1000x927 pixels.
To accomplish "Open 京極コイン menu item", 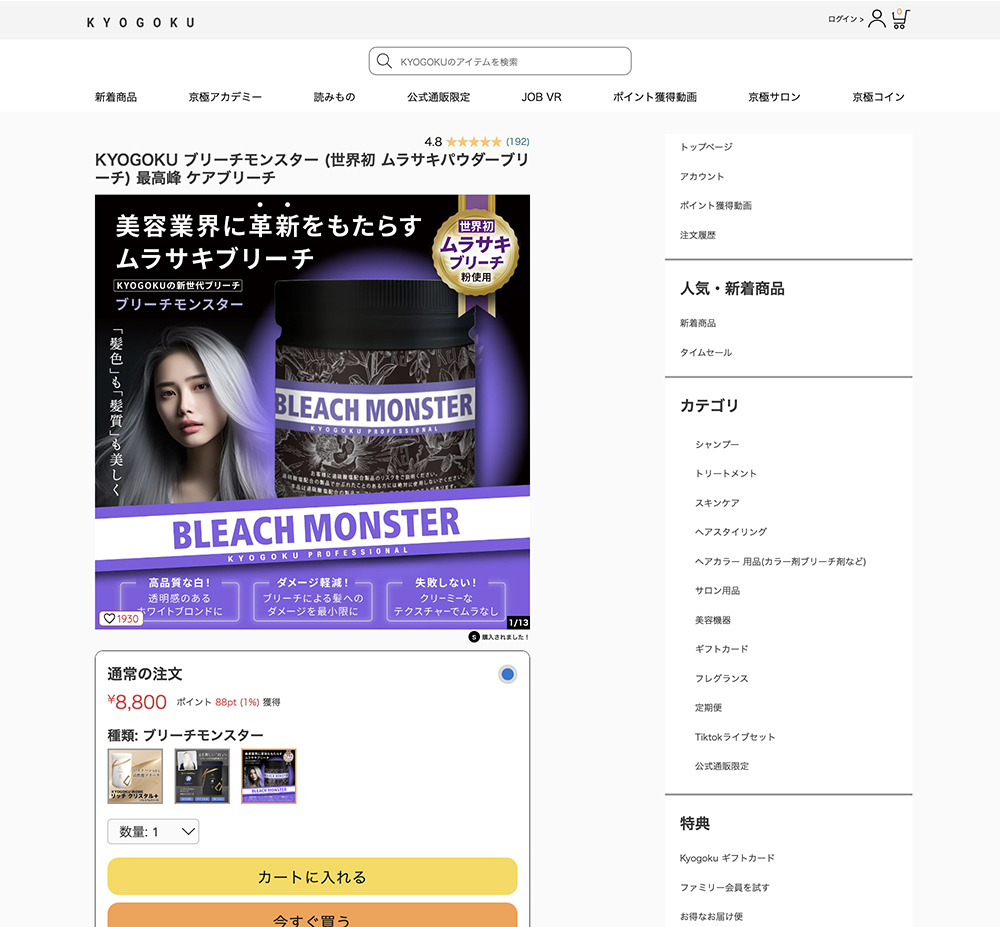I will [878, 97].
